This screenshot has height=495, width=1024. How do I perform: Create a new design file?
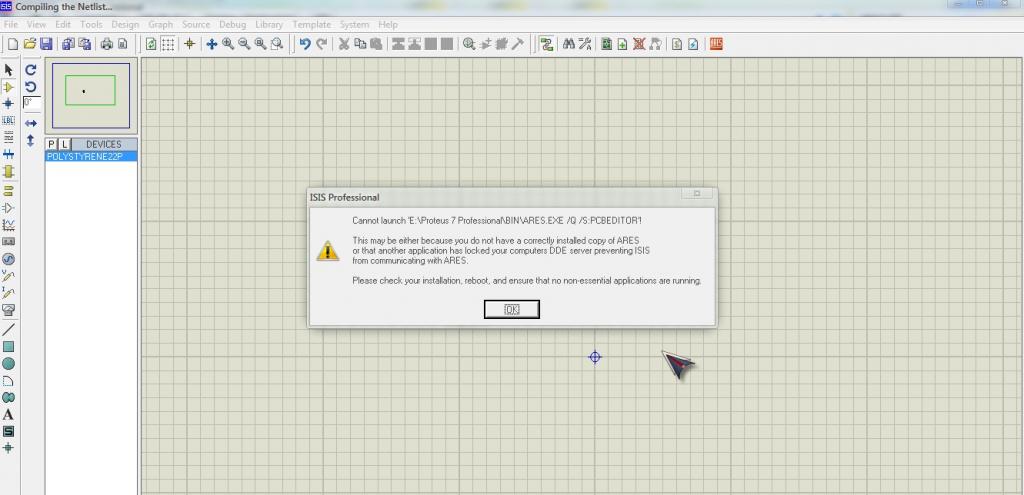(12, 44)
